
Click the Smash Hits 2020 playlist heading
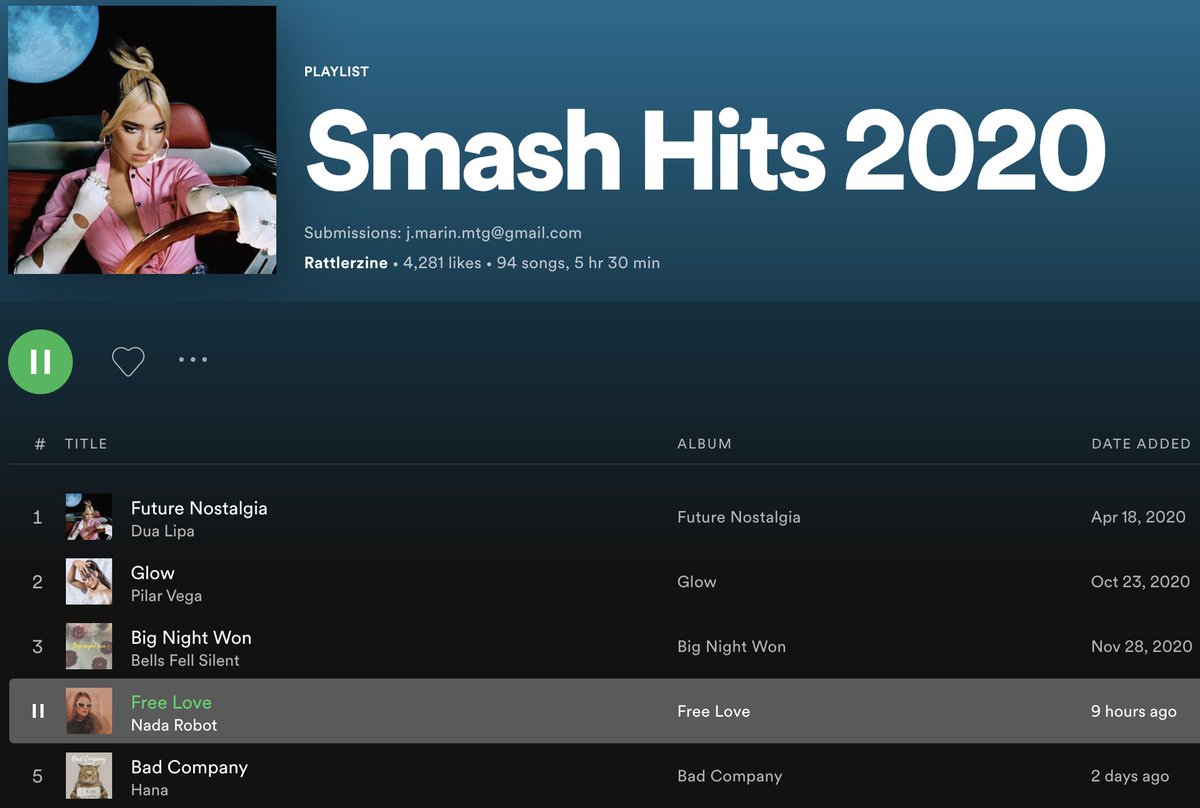[705, 149]
